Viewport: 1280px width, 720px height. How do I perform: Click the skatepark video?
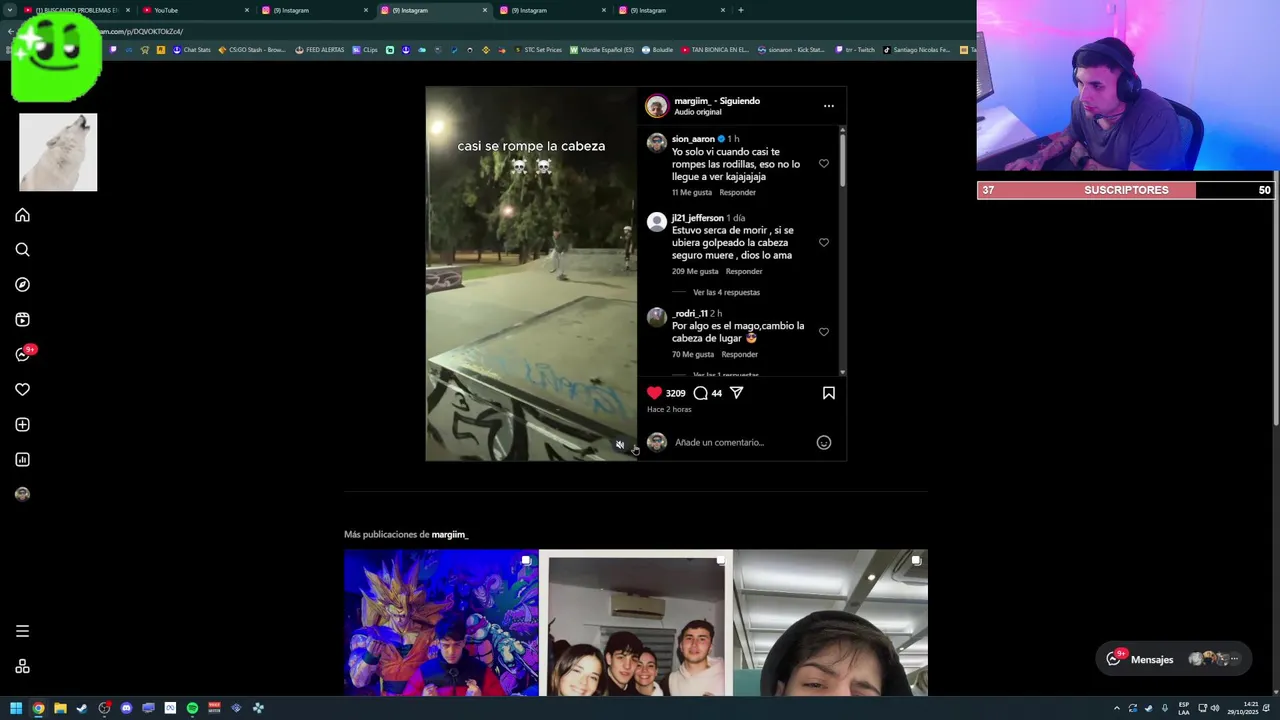(x=531, y=273)
